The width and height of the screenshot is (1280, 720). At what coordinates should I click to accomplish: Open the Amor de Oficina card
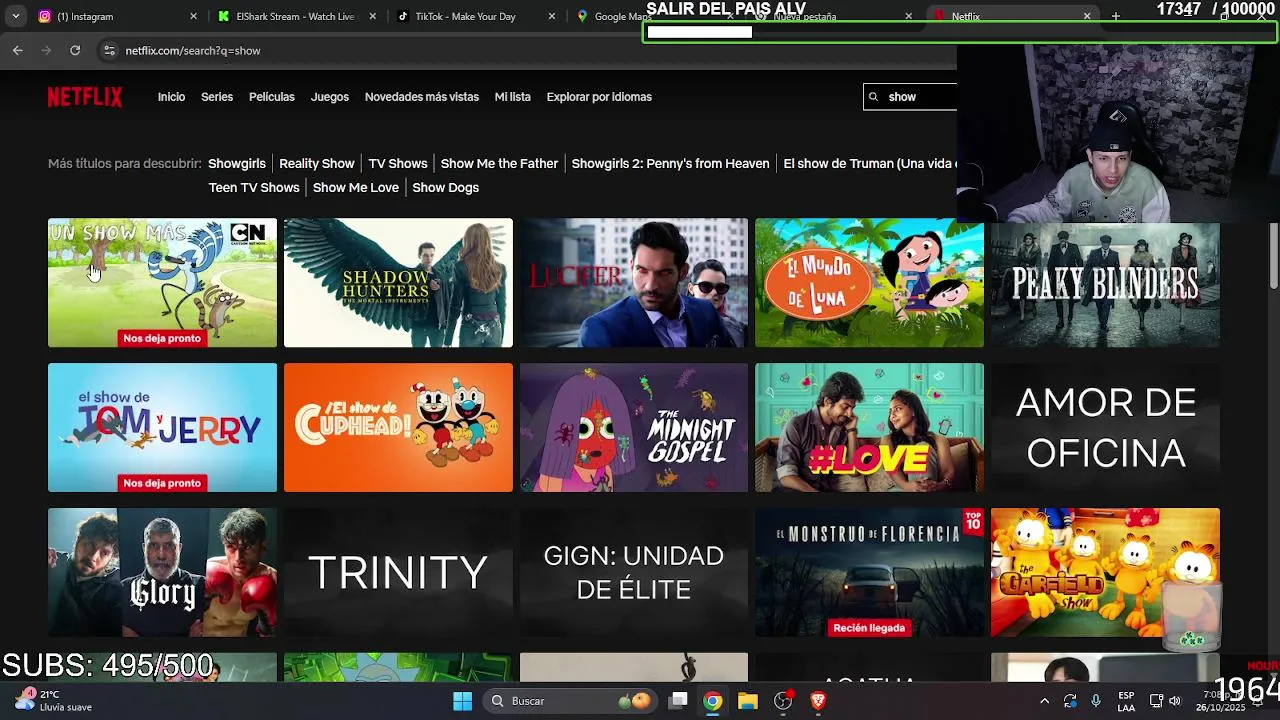tap(1105, 427)
